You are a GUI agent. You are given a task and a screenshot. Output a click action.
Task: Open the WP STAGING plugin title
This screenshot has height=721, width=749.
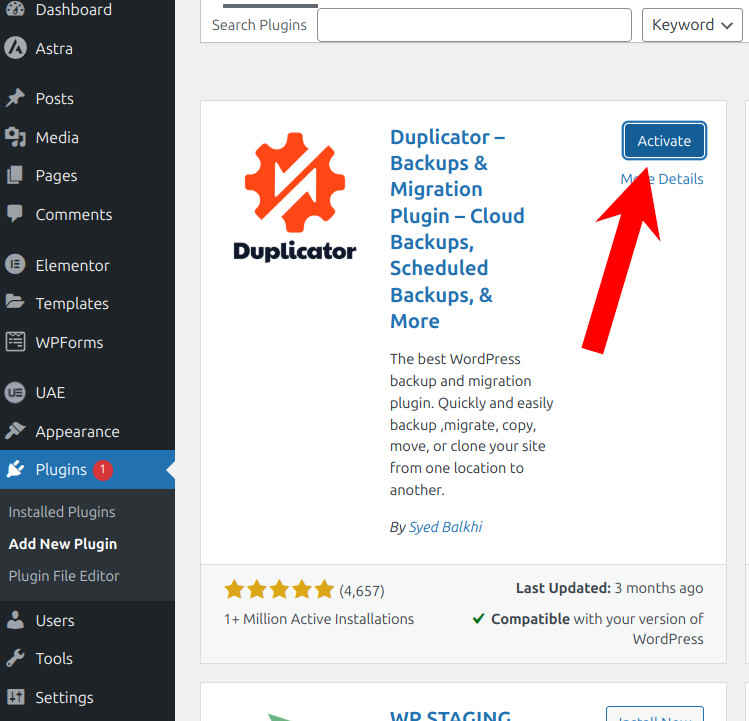pyautogui.click(x=450, y=715)
